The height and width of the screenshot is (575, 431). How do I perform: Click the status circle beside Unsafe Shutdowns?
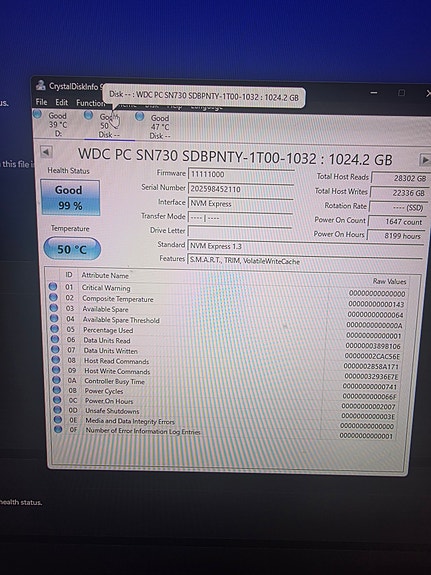click(57, 410)
